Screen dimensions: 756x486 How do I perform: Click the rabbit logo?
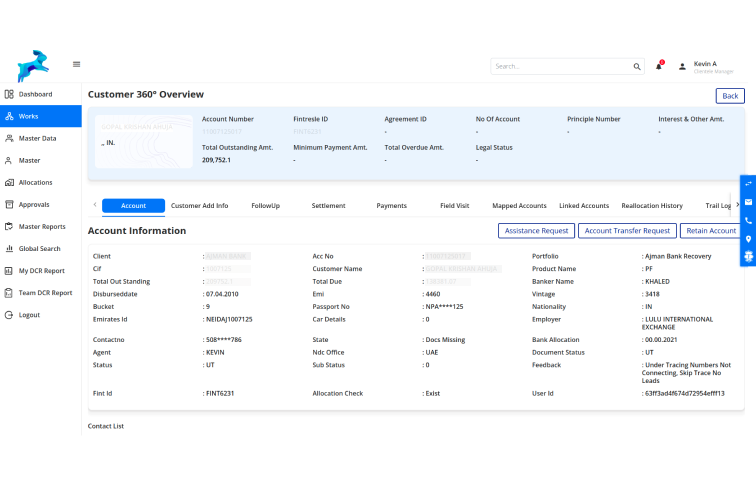coord(32,65)
